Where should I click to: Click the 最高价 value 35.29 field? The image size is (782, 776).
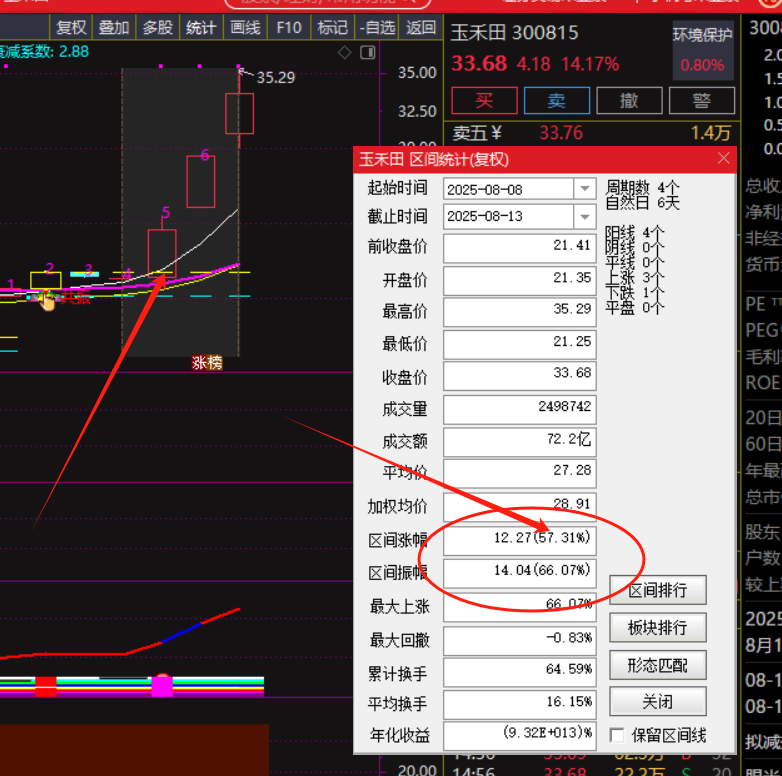(520, 312)
